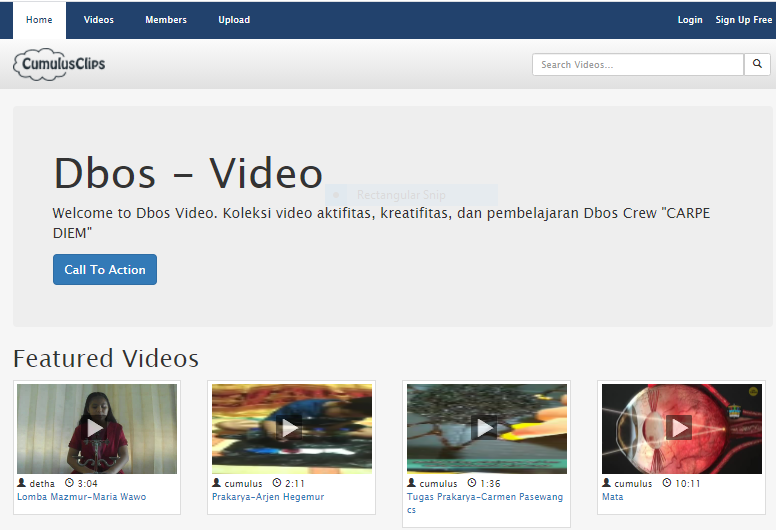
Task: Click the user icon beside detha
Action: (21, 483)
